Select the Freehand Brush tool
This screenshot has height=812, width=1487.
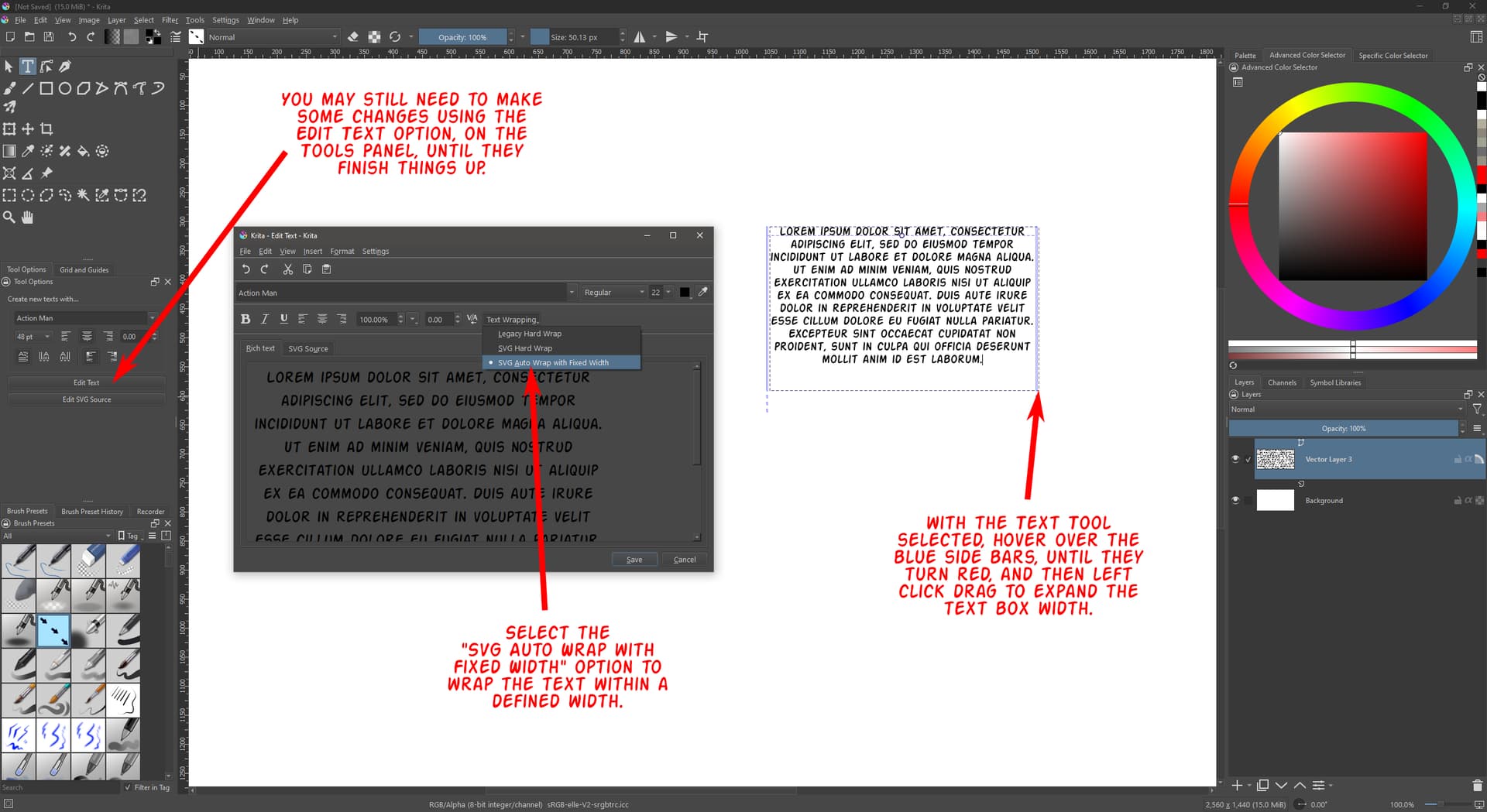(9, 88)
